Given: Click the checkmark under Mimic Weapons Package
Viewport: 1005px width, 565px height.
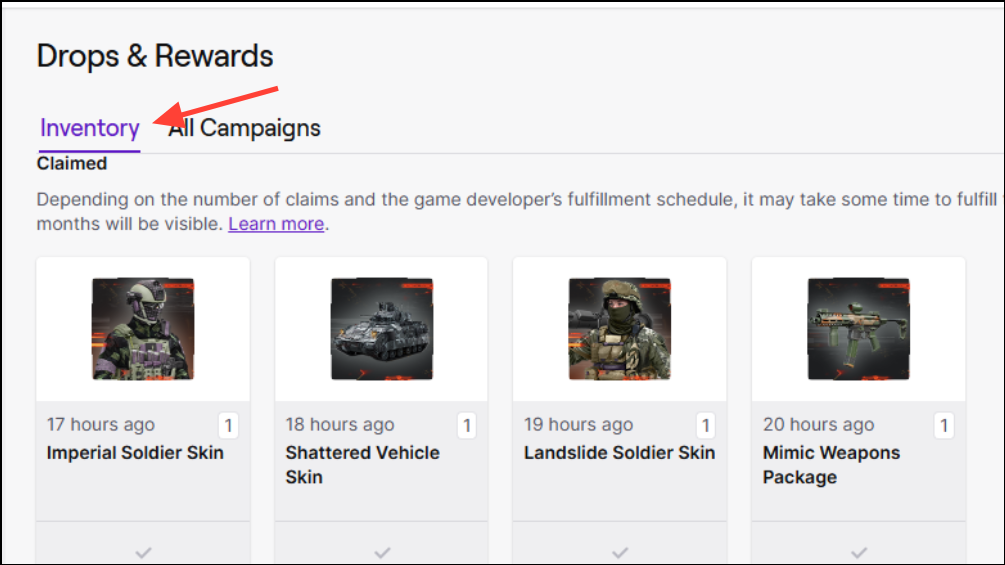Looking at the screenshot, I should coord(859,552).
